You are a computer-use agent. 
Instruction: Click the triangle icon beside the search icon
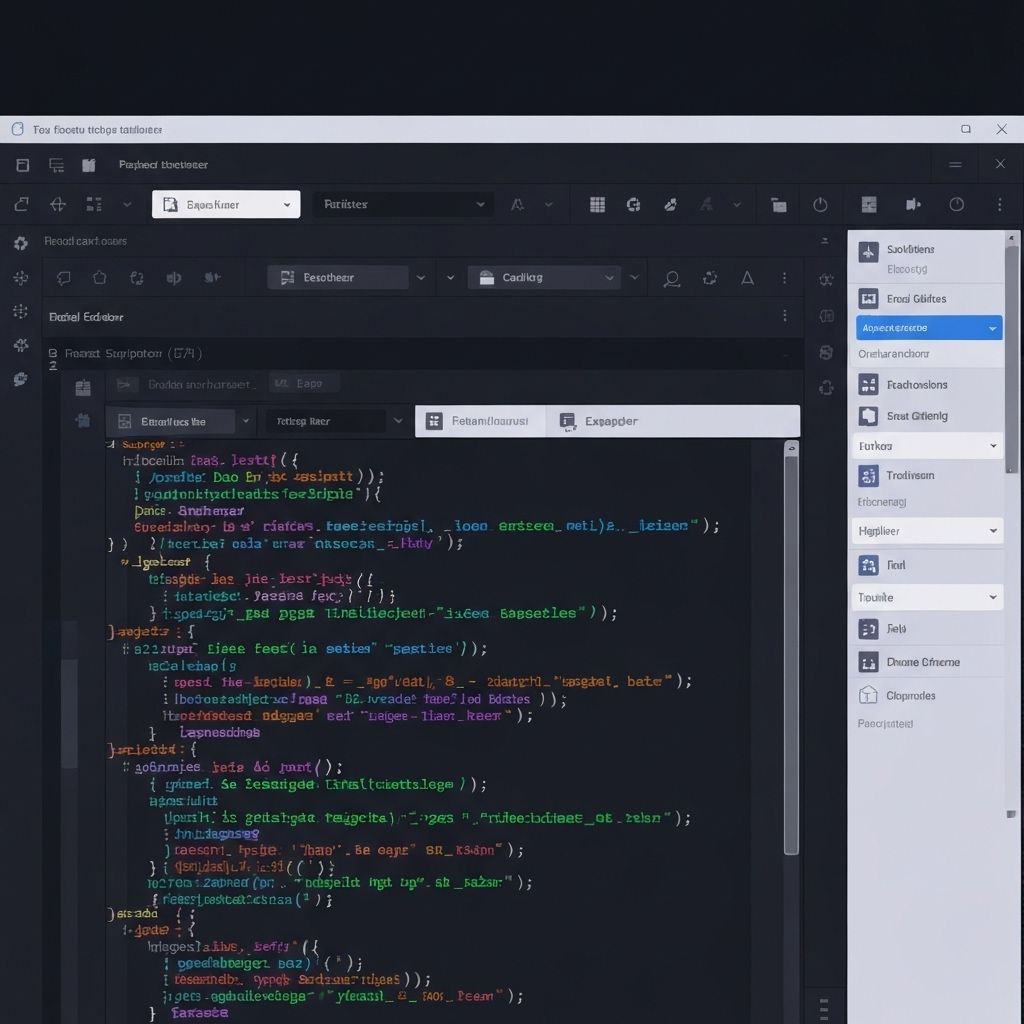pyautogui.click(x=747, y=278)
